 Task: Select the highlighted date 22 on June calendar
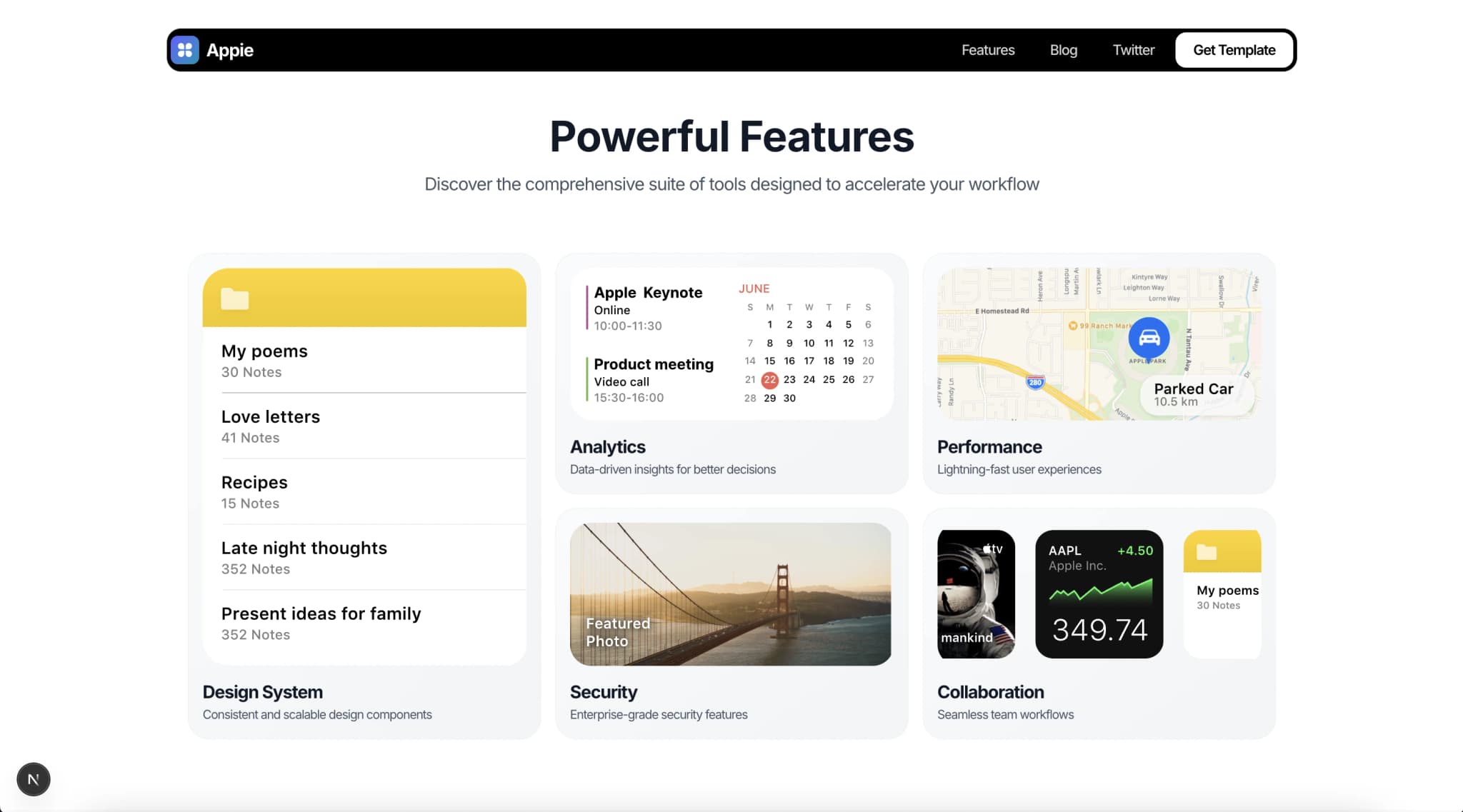[769, 380]
